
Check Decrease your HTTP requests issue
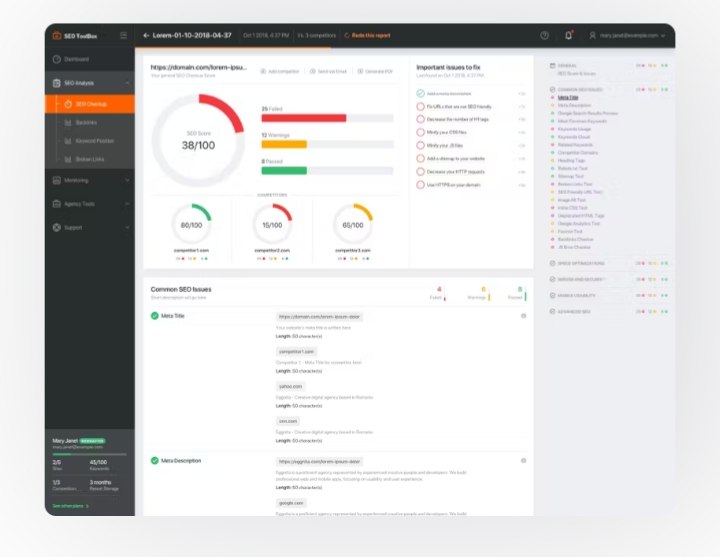420,172
